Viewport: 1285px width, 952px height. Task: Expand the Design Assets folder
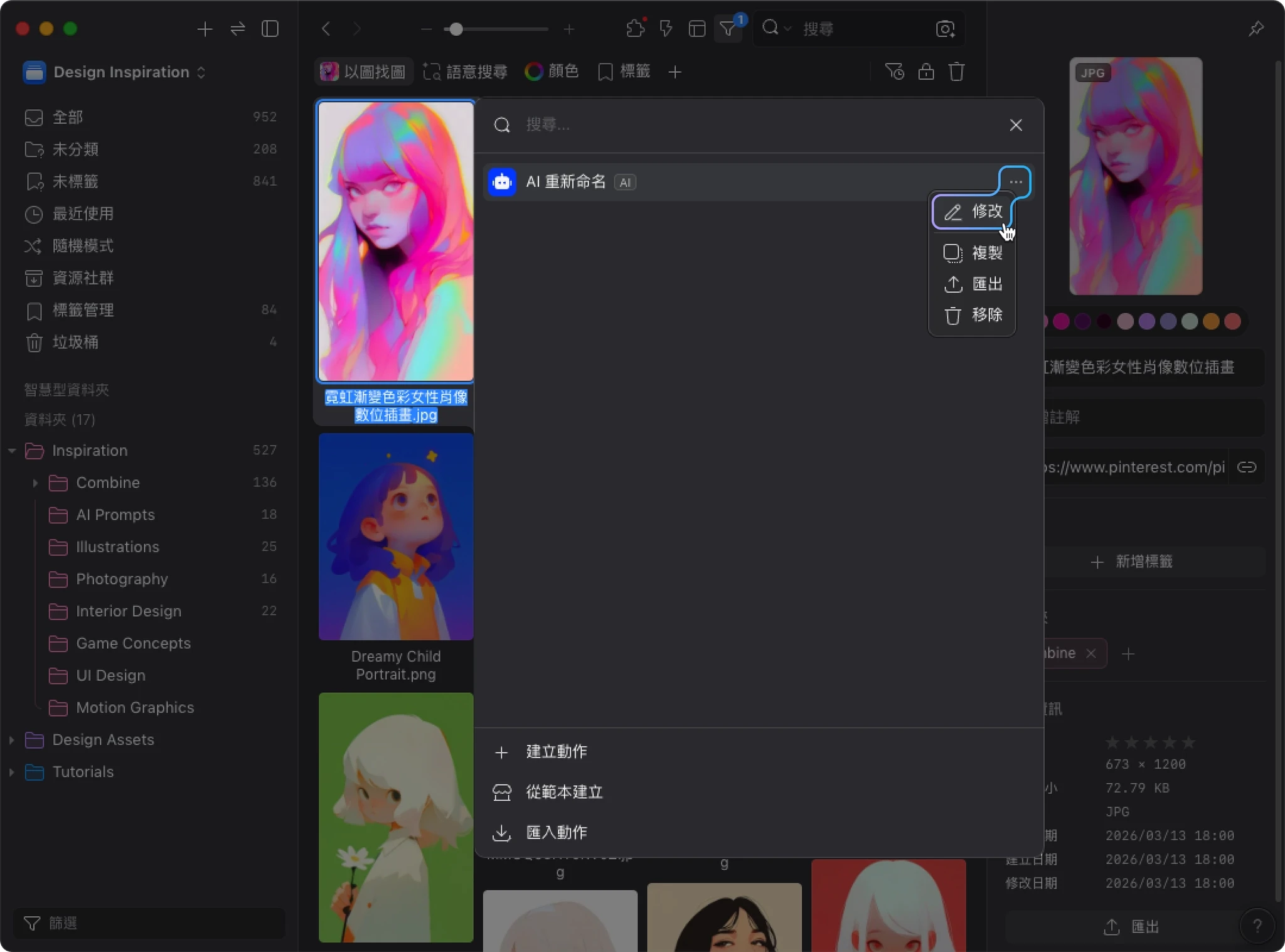[x=11, y=740]
